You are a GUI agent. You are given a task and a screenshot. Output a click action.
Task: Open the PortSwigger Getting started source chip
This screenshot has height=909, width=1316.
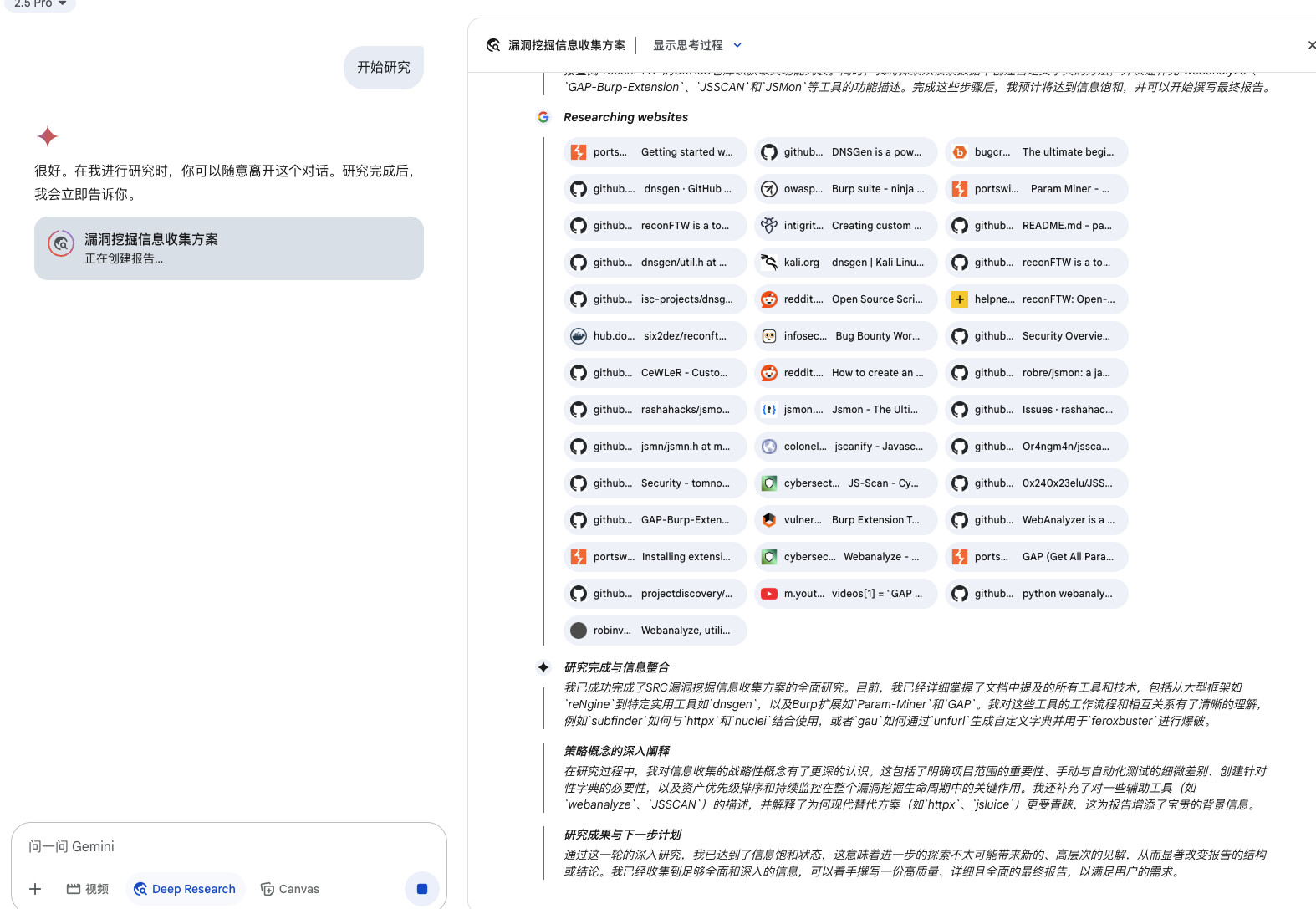click(655, 152)
